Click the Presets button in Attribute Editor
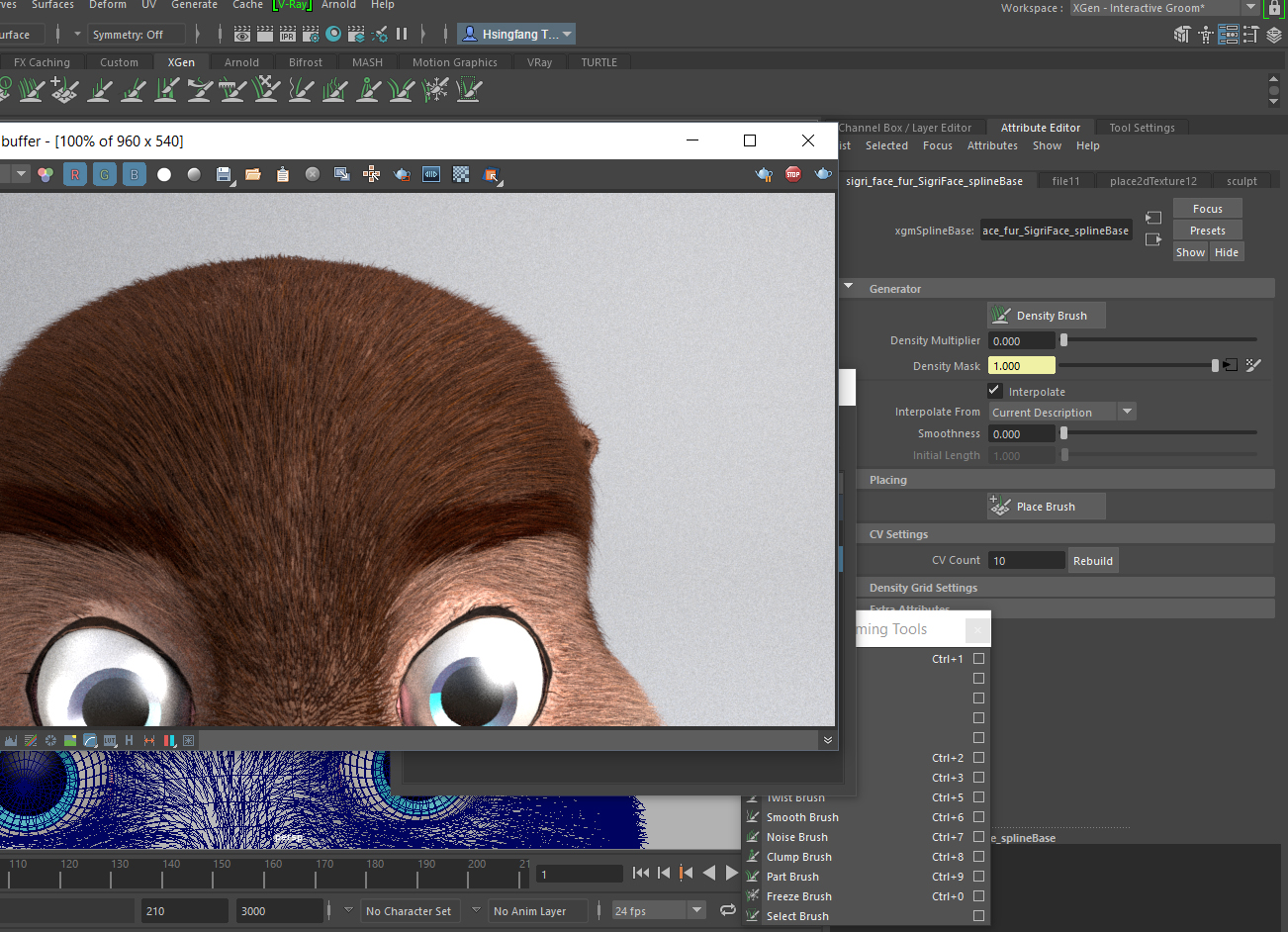This screenshot has width=1288, height=932. (x=1206, y=230)
